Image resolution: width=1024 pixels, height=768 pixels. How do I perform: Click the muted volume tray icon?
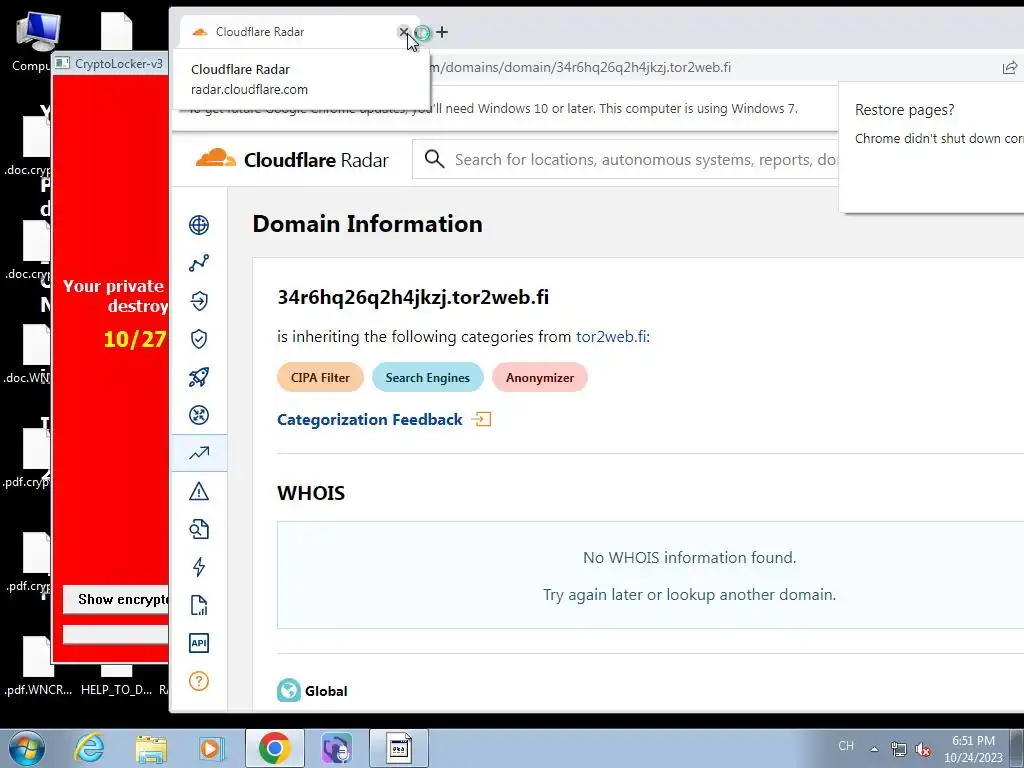coord(923,749)
